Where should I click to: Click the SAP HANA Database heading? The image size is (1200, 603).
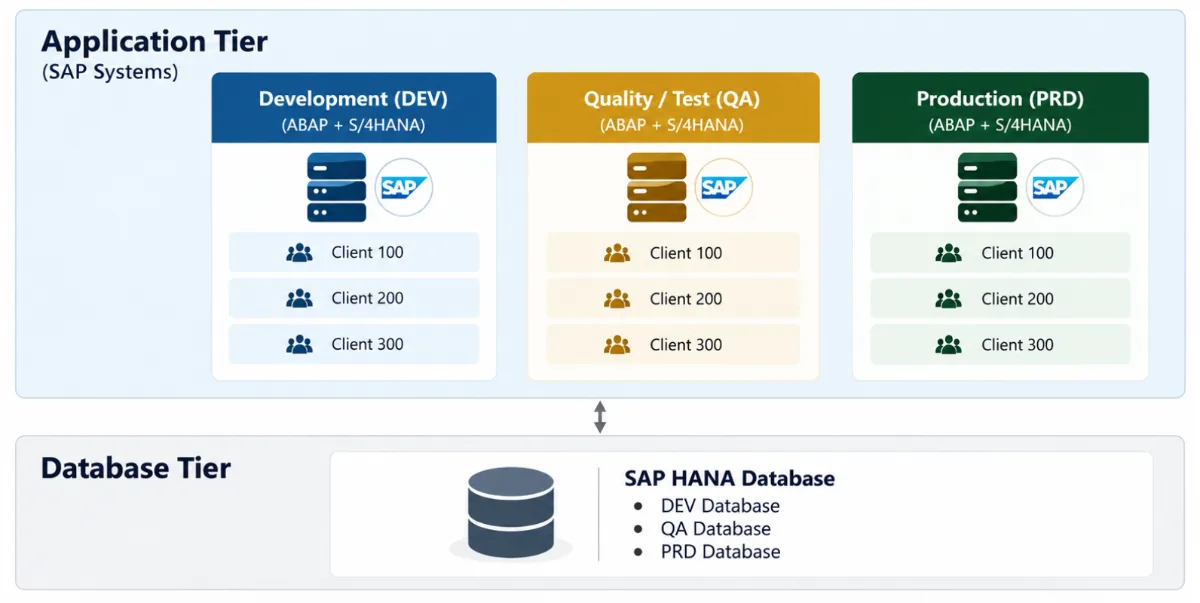point(730,478)
